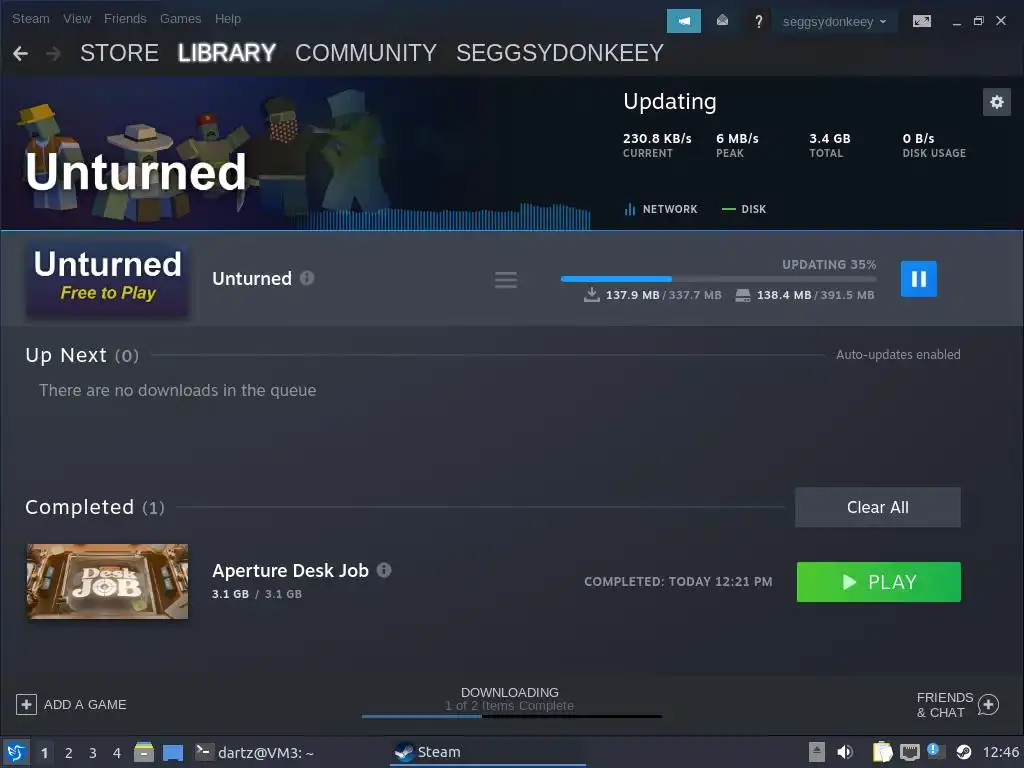Click the Steam taskbar window button

tap(488, 752)
